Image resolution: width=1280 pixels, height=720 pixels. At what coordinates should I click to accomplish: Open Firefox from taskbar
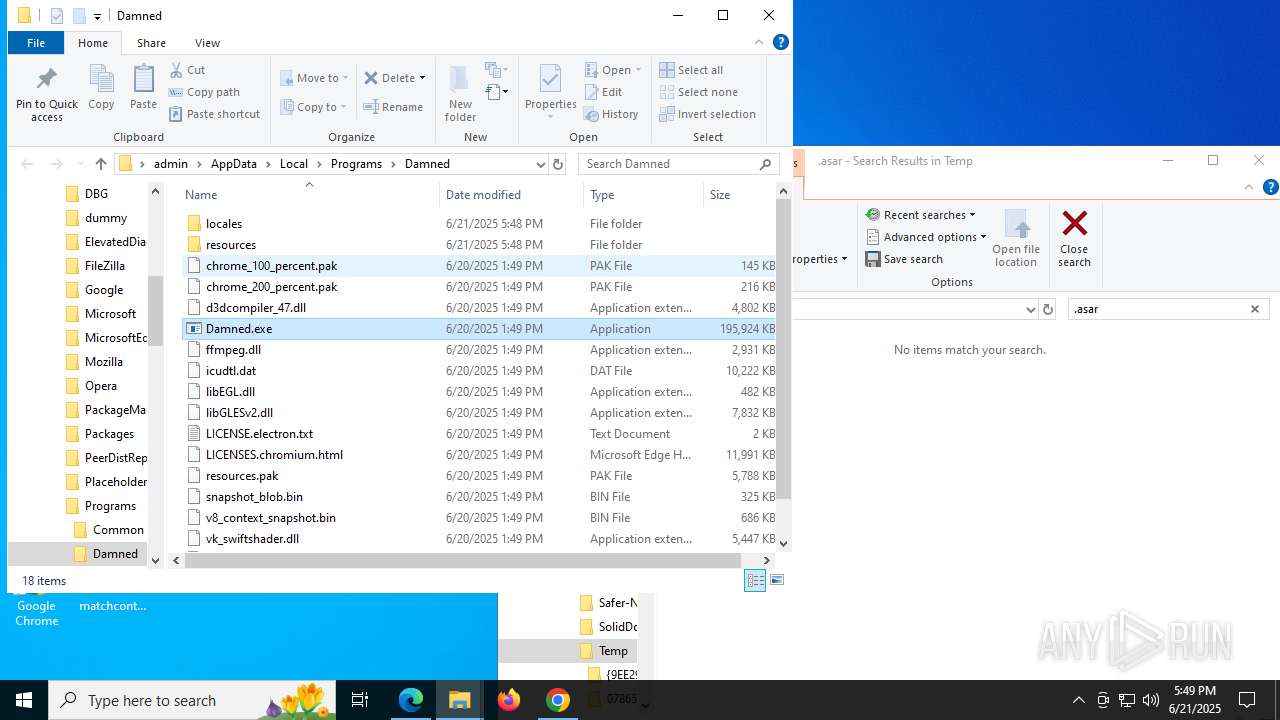click(x=509, y=700)
